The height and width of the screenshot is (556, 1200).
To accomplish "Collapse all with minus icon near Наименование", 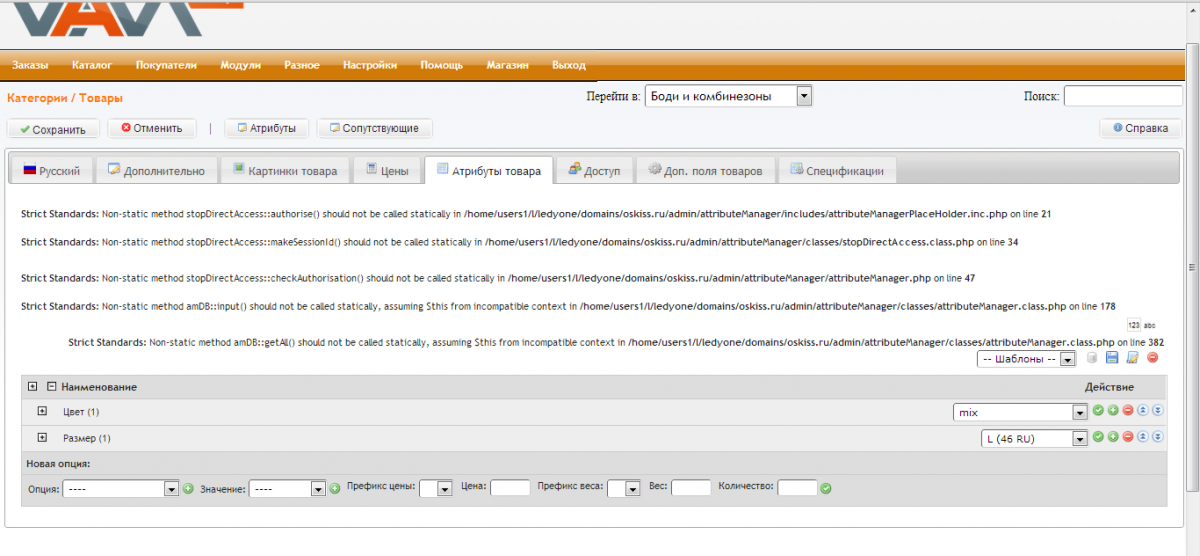I will click(51, 386).
